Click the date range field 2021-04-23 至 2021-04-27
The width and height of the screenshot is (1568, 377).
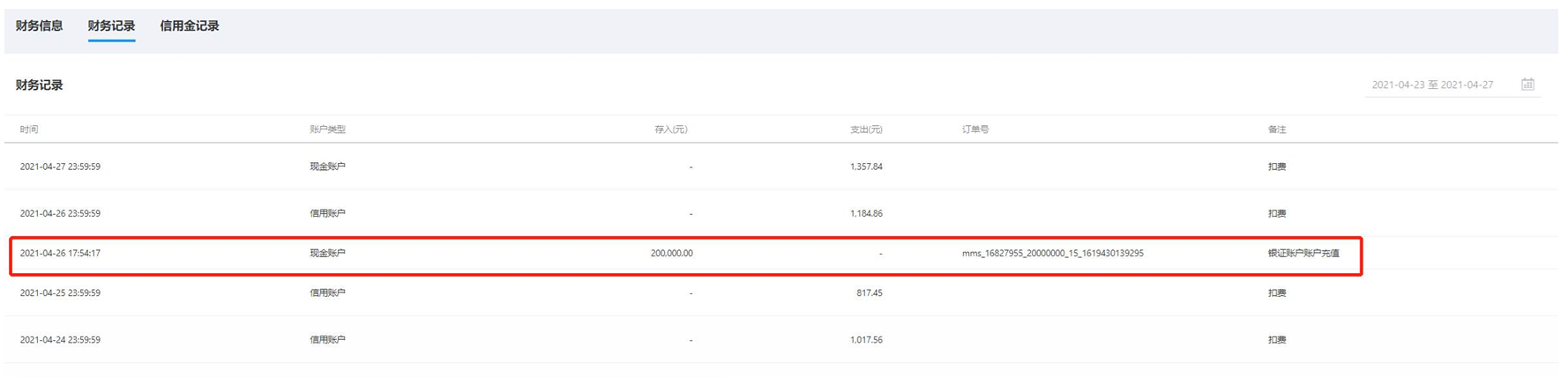pyautogui.click(x=1432, y=85)
